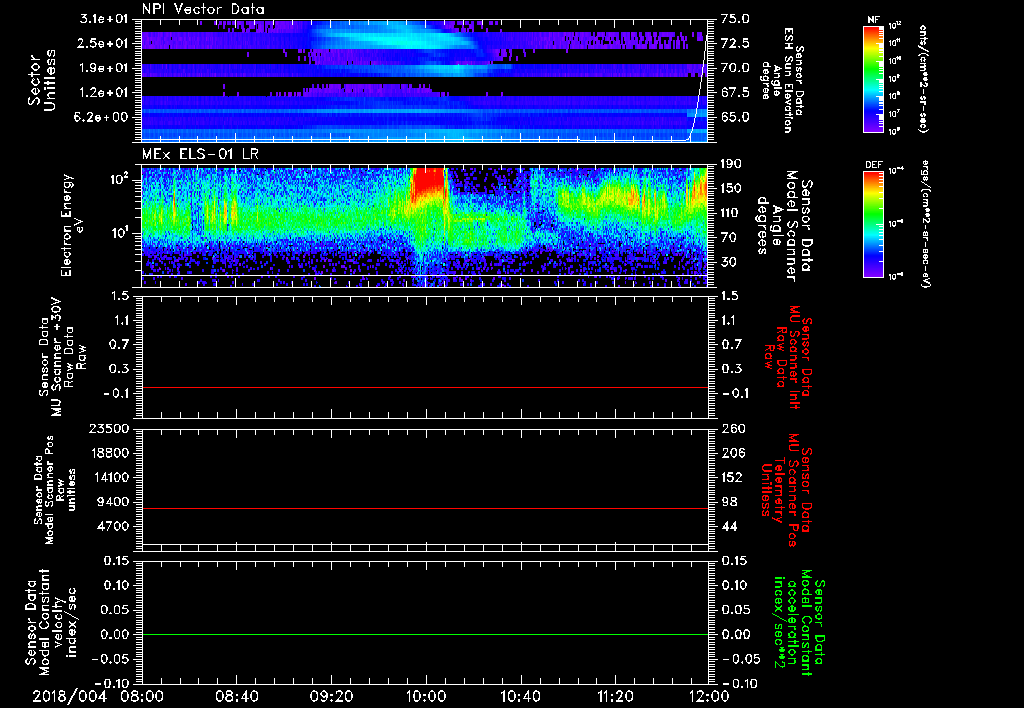Select the 12:00 end time label
This screenshot has height=708, width=1024.
point(709,695)
